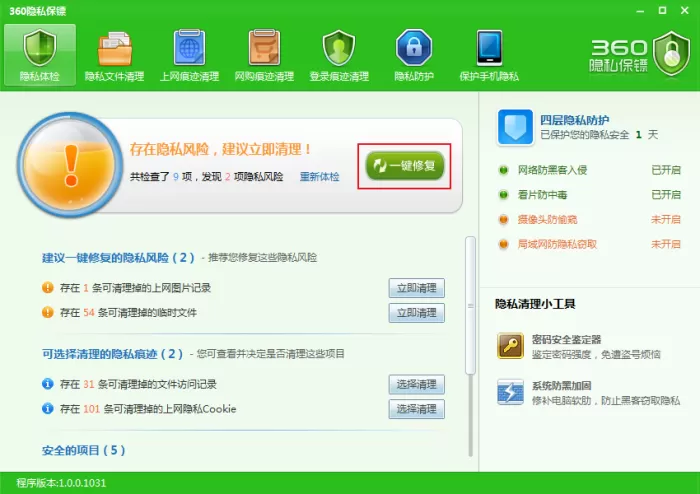Toggle 已开启 status of 网络防黑客入侵
The width and height of the screenshot is (700, 494).
666,170
